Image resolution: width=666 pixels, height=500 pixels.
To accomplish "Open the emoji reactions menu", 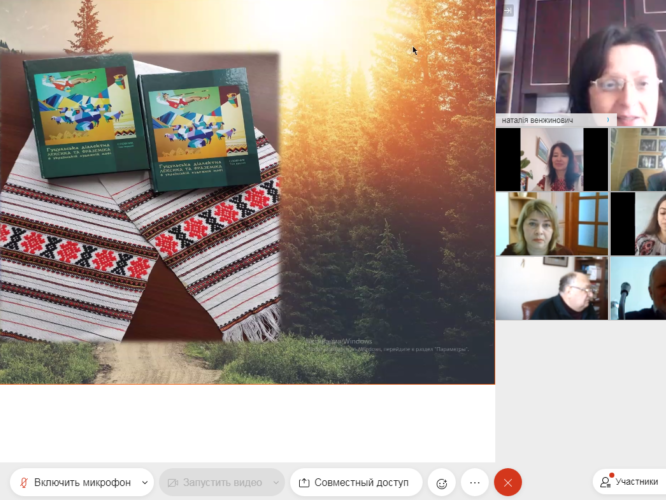I will pyautogui.click(x=440, y=482).
